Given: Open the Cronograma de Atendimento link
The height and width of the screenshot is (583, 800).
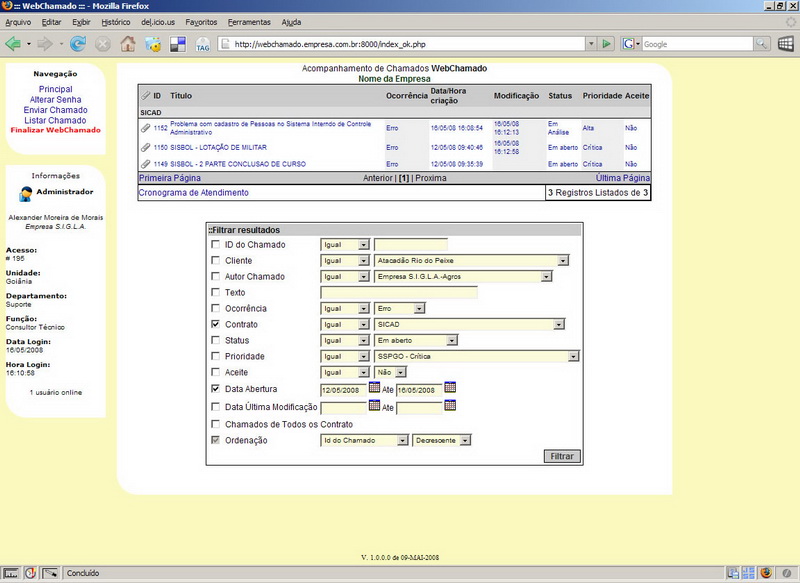Looking at the screenshot, I should pos(193,192).
